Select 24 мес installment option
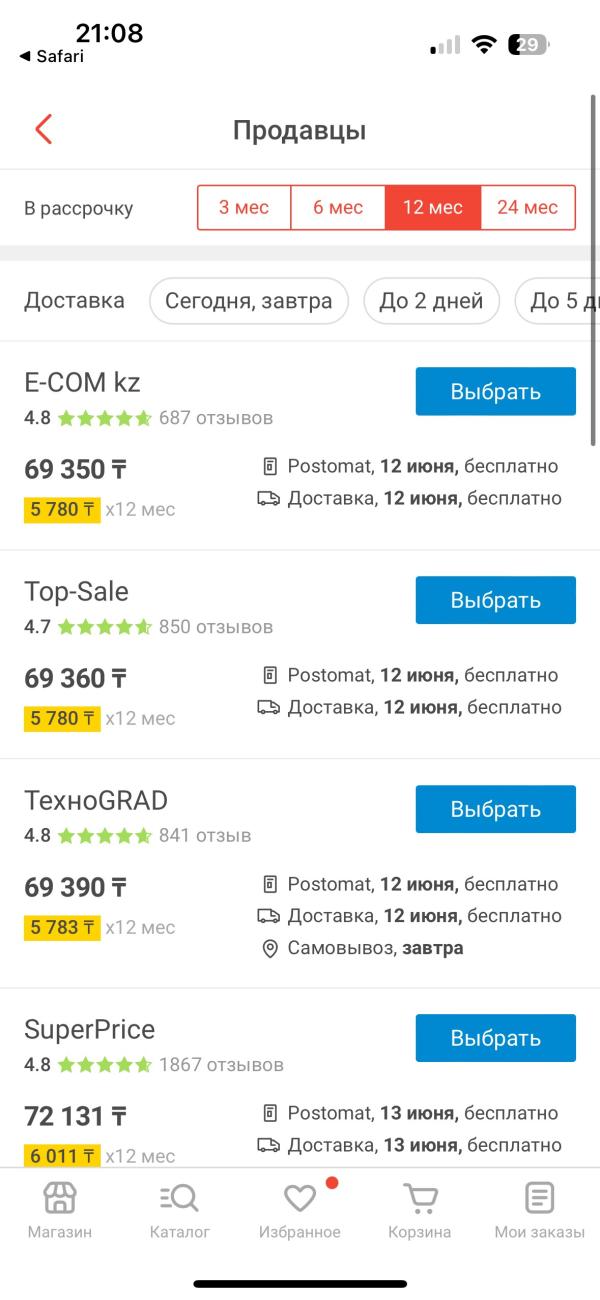 coord(528,208)
